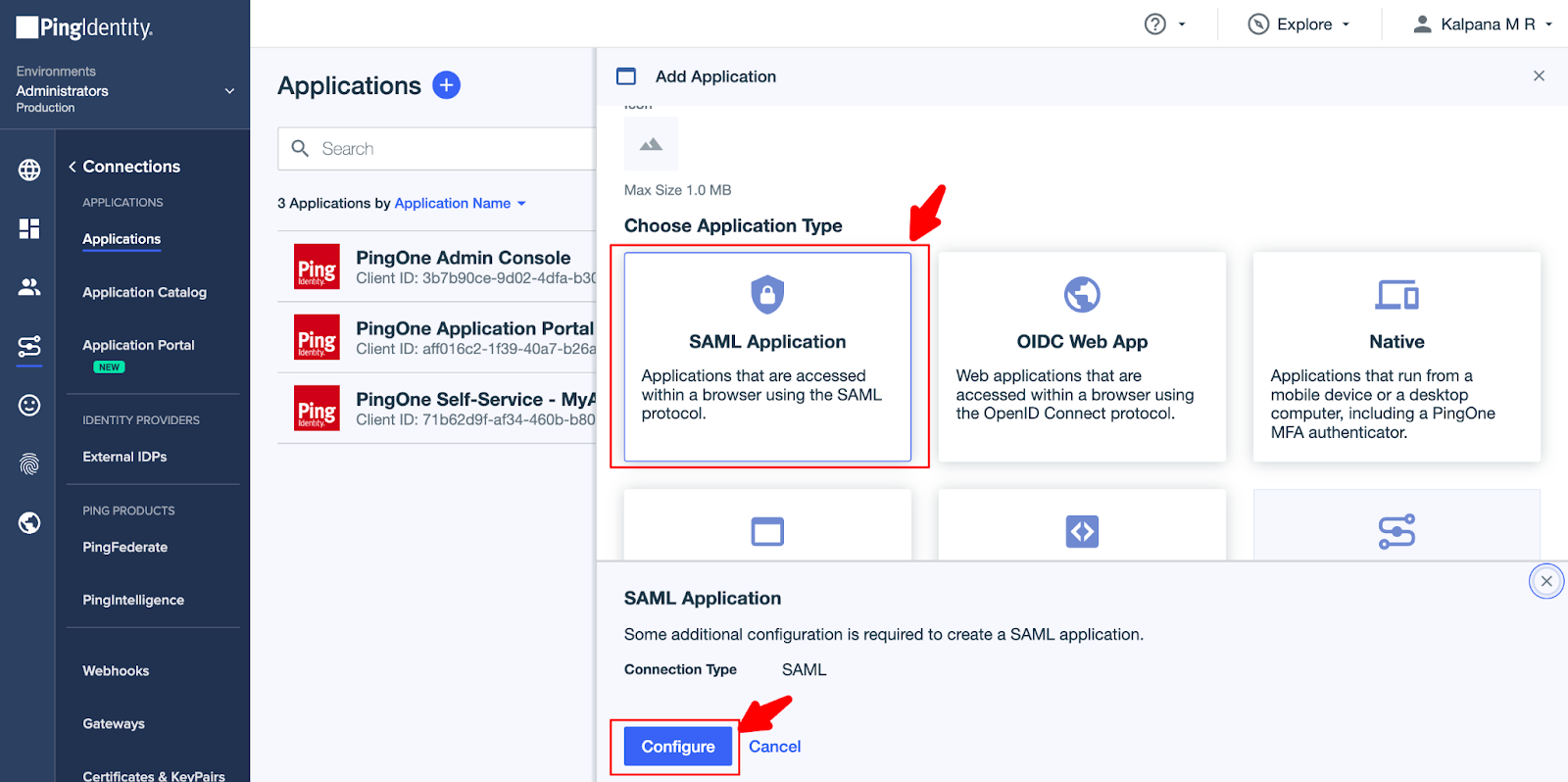
Task: Open PingIntelligence in sidebar
Action: 133,600
